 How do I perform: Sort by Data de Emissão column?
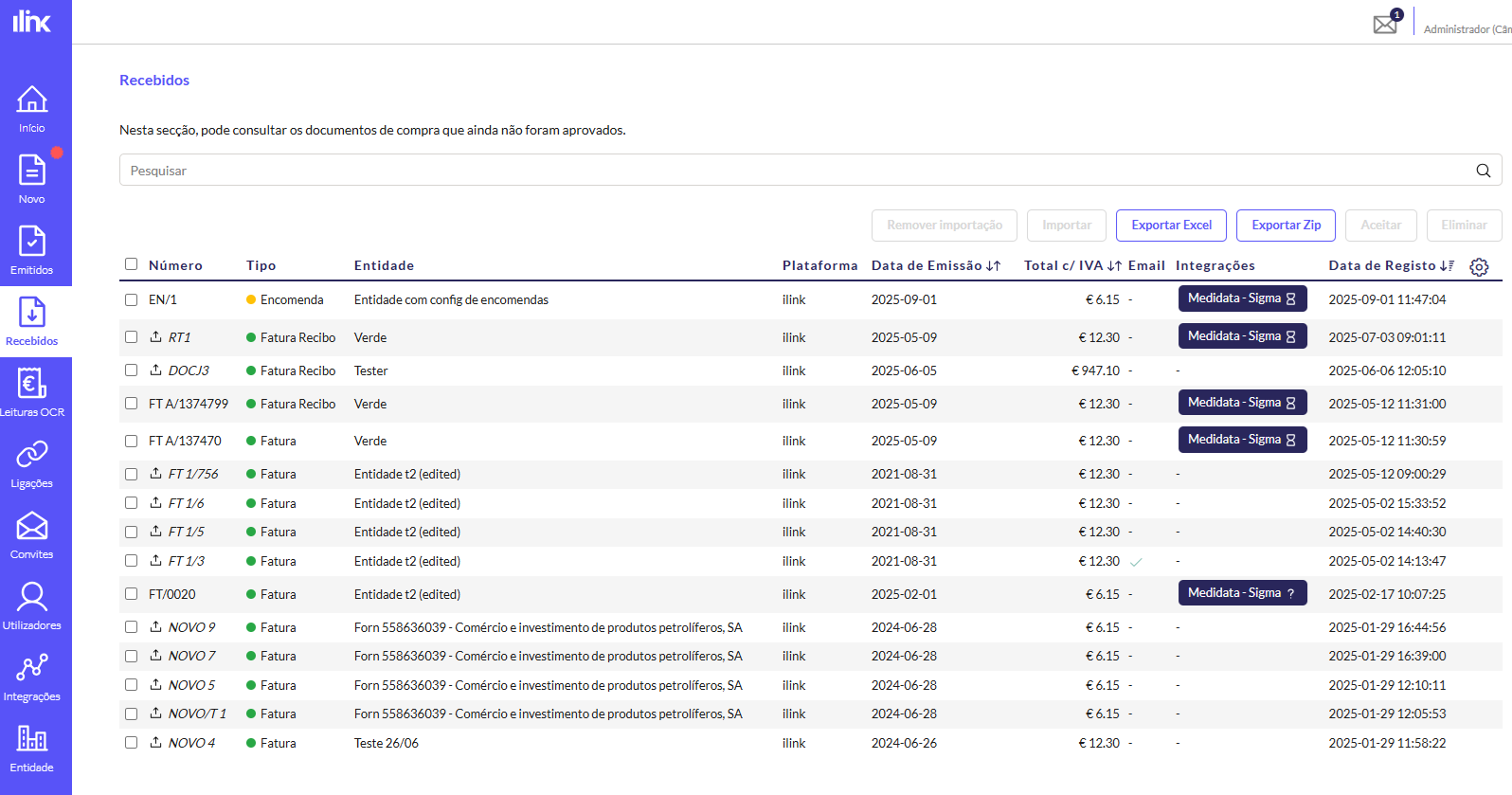(x=993, y=266)
